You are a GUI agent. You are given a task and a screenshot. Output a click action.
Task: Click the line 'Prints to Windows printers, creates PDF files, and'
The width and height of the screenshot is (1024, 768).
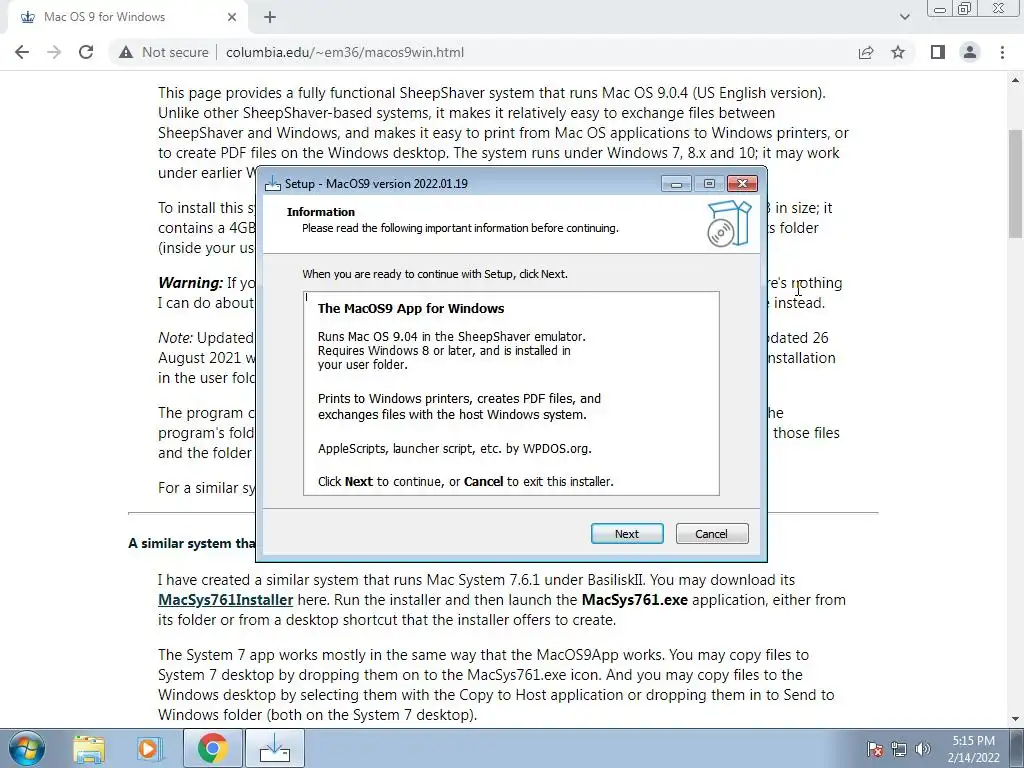(x=459, y=398)
